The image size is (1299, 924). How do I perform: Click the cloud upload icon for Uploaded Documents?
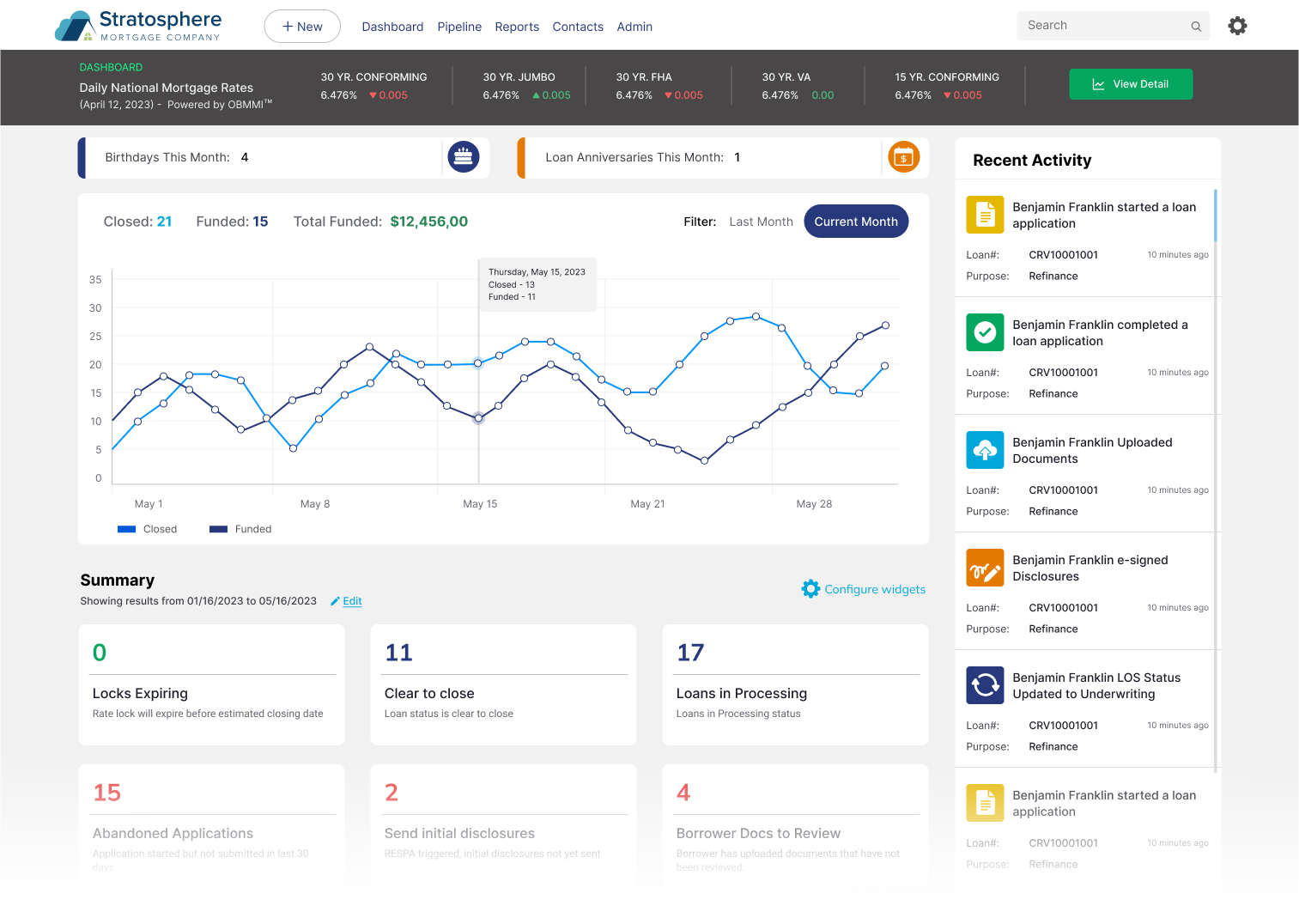(x=985, y=450)
